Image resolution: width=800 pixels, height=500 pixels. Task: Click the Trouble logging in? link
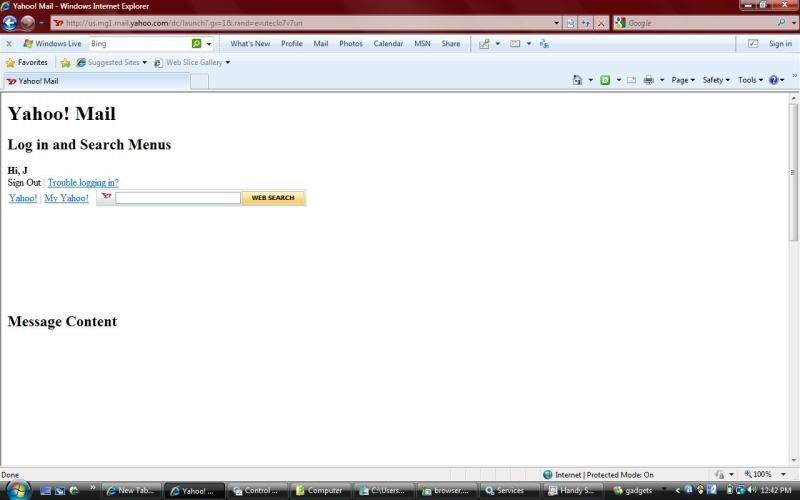pyautogui.click(x=83, y=183)
